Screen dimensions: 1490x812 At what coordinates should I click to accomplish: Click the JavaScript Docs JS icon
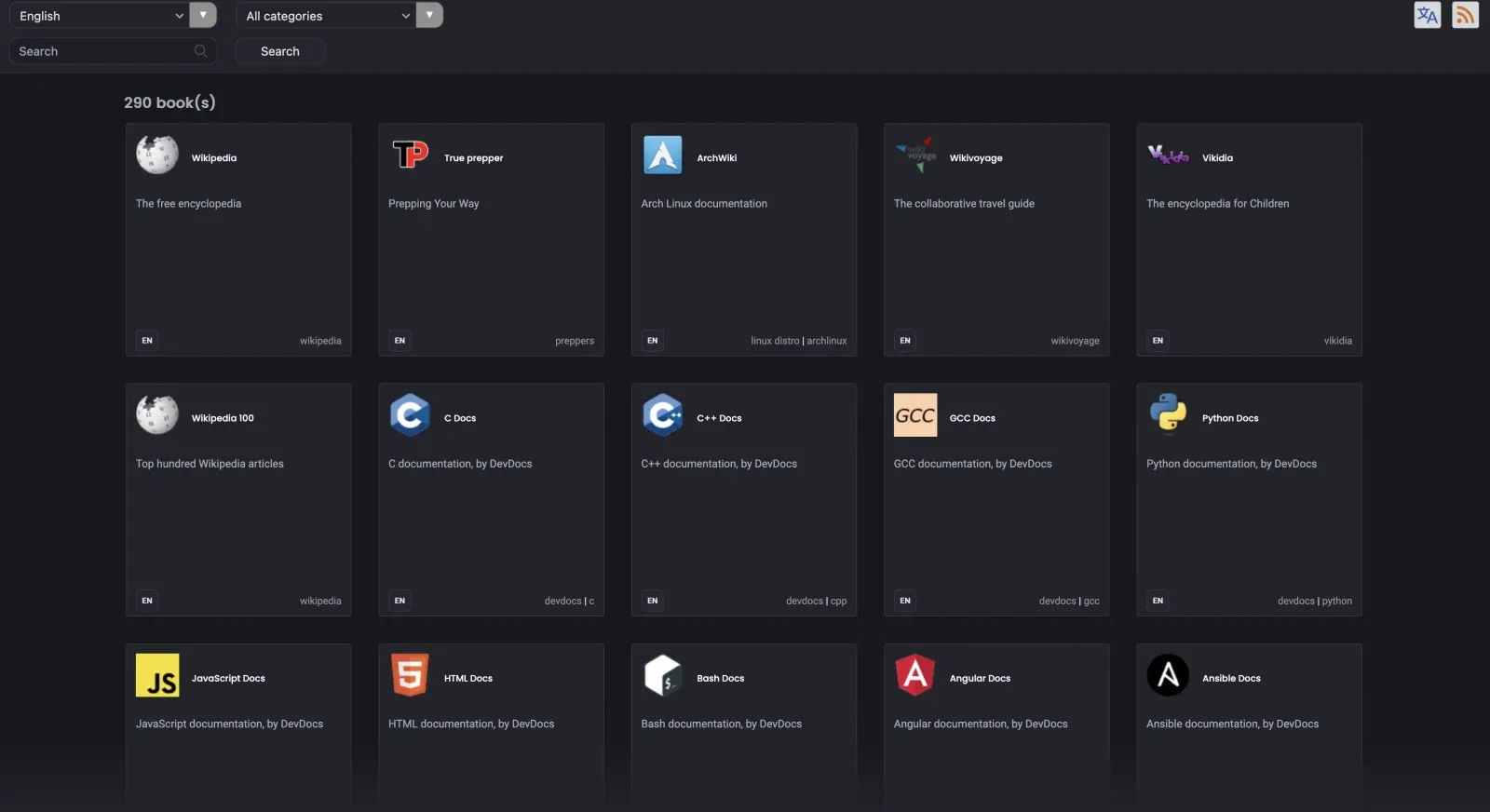(x=157, y=675)
